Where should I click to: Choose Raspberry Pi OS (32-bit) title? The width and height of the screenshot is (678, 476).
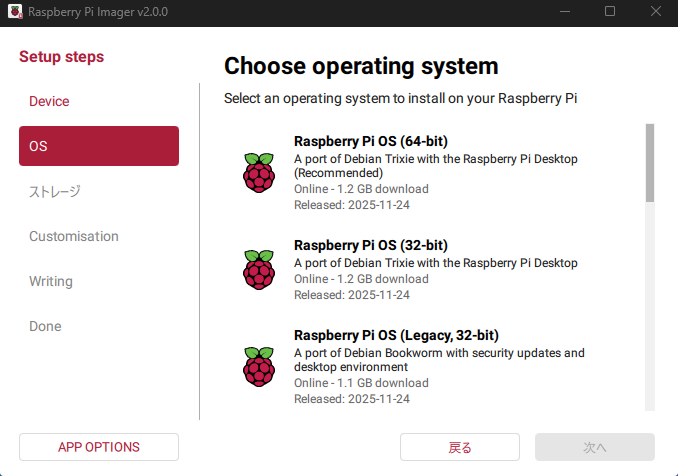(370, 245)
